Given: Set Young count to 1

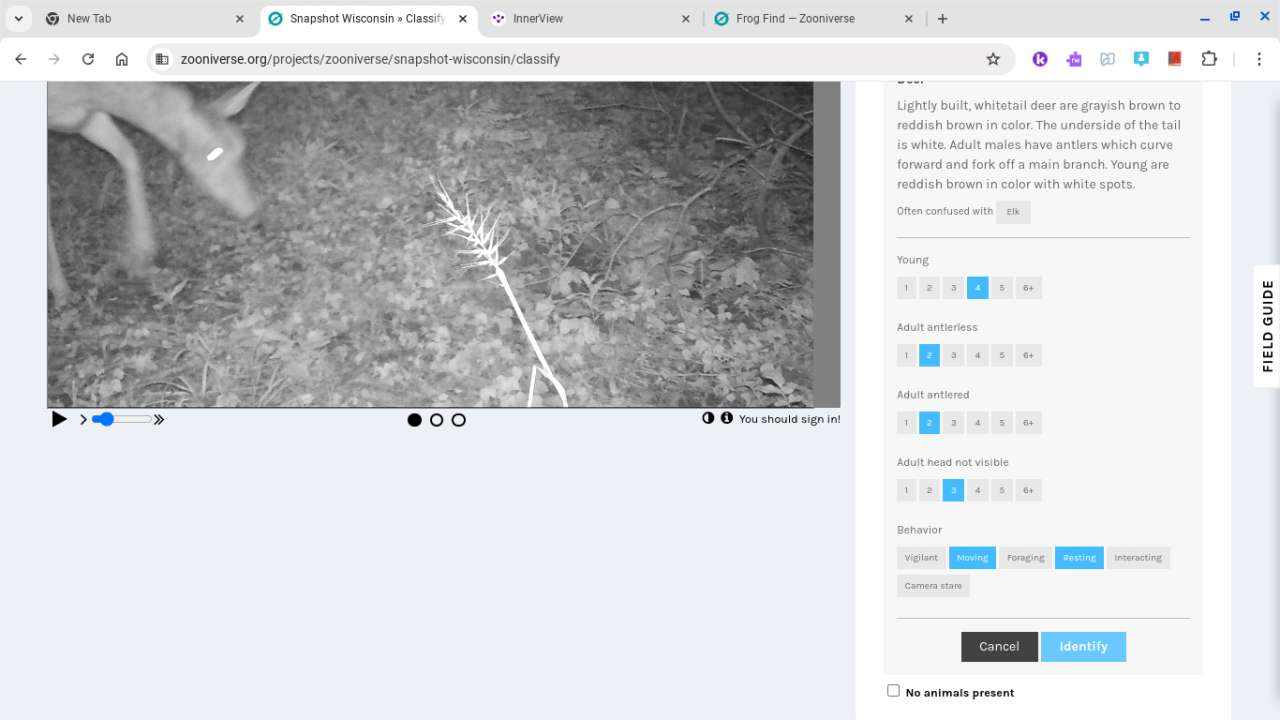Looking at the screenshot, I should (906, 288).
